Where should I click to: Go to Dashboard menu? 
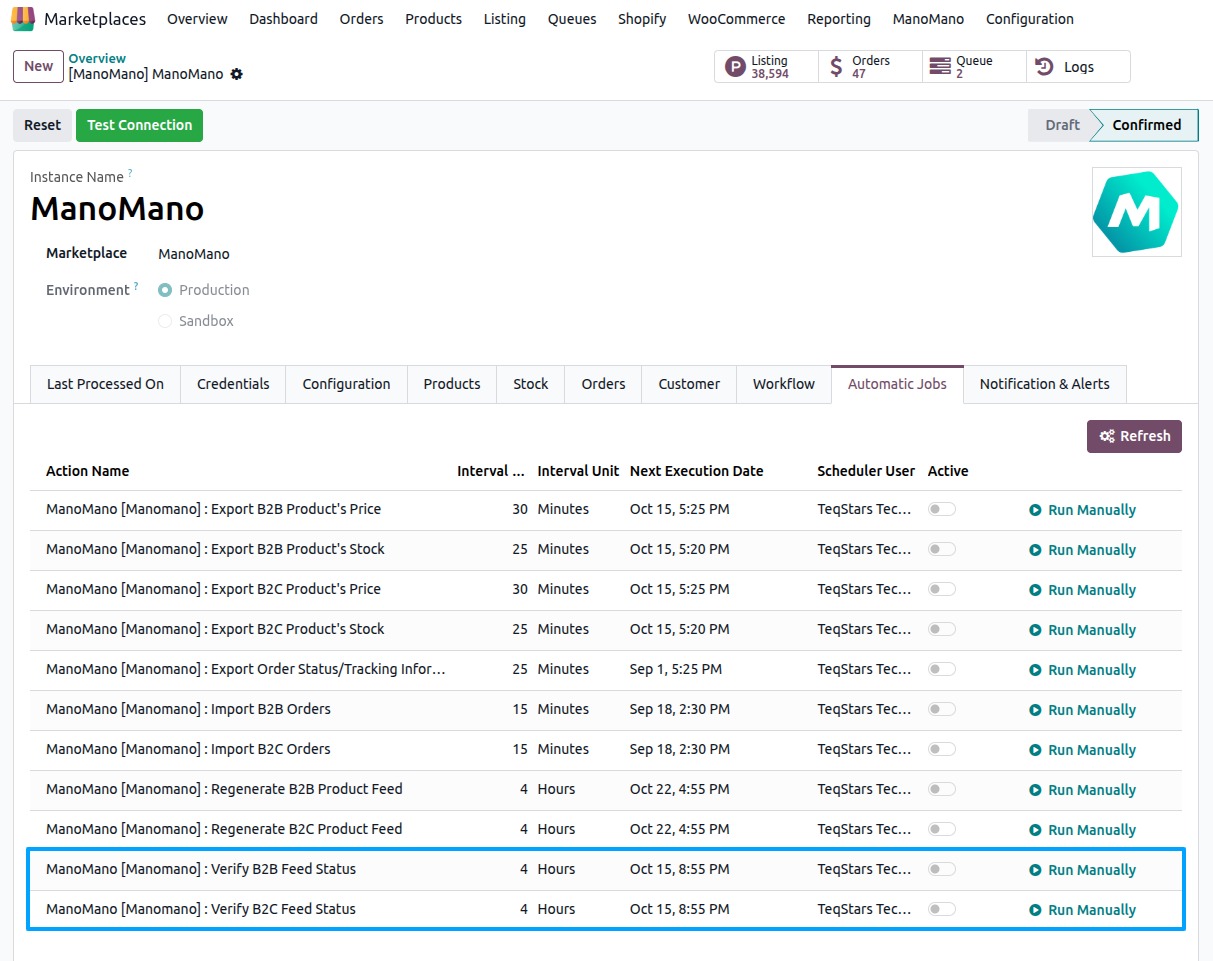283,19
